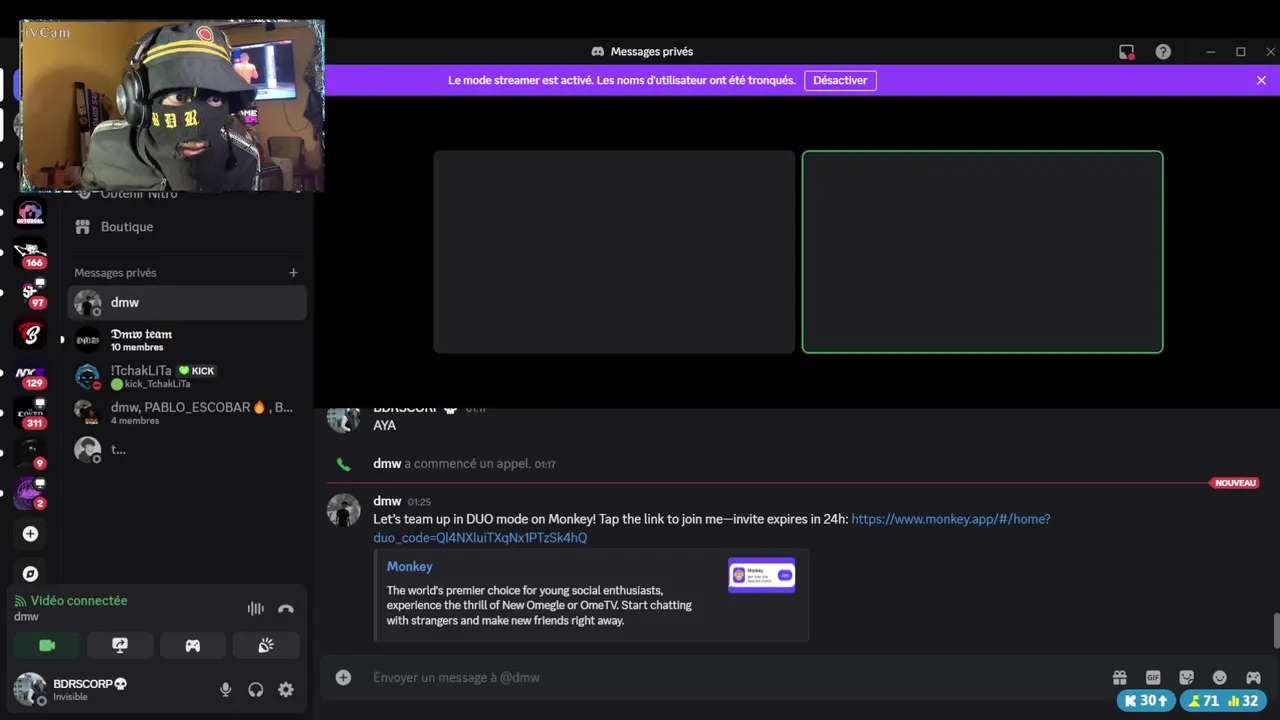
Task: Click the iVCam webcam overlay window
Action: point(172,105)
